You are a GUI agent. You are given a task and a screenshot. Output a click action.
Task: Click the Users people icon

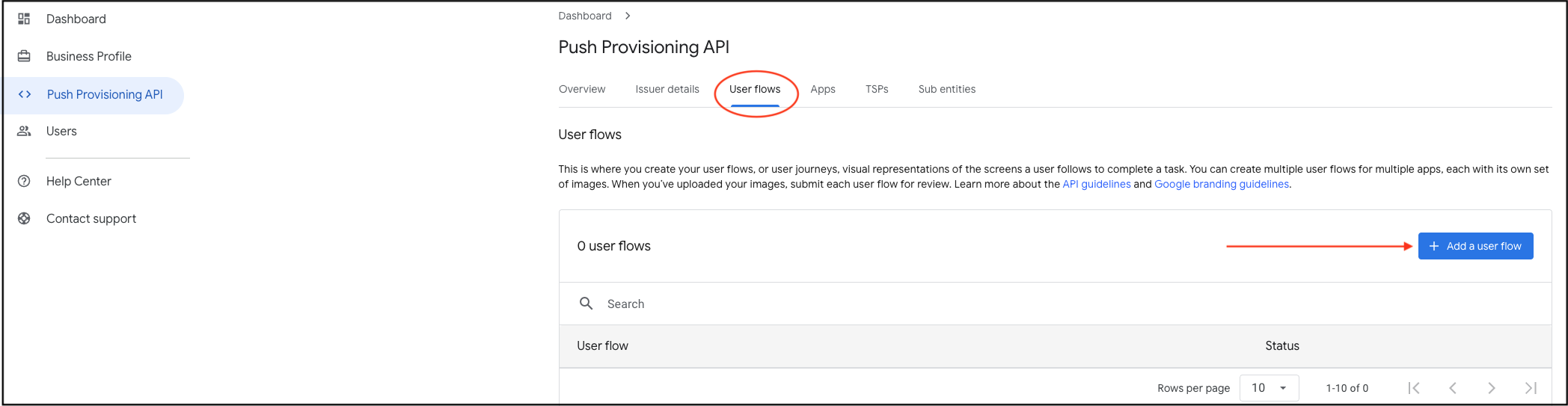pos(24,131)
